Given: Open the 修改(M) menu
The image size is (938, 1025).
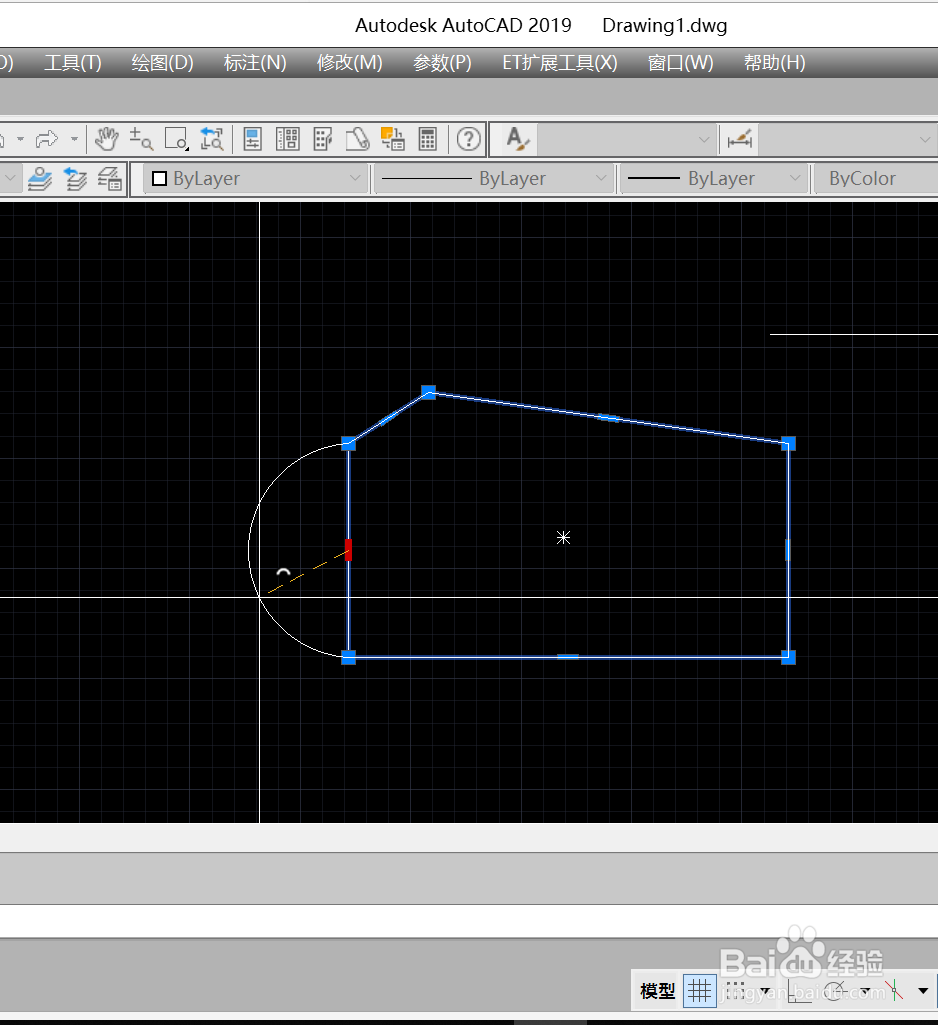Looking at the screenshot, I should click(x=349, y=63).
